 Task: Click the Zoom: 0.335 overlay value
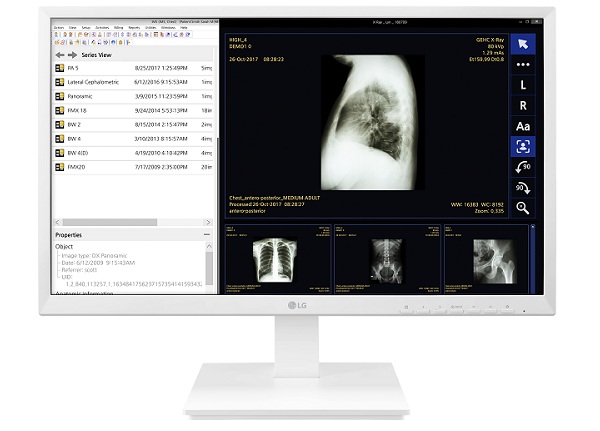click(x=489, y=211)
